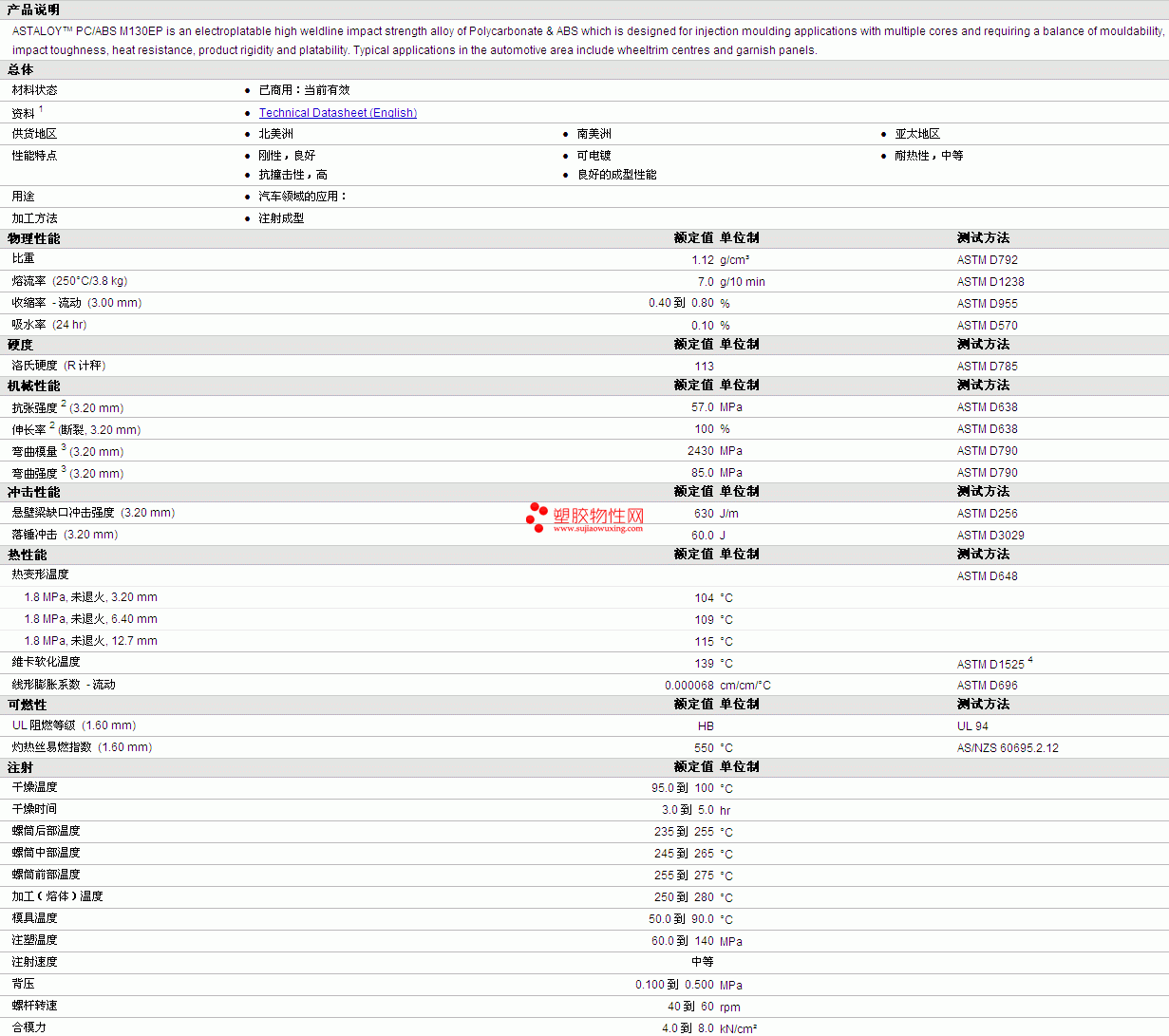The height and width of the screenshot is (1036, 1169).
Task: Select the ASTM D1238 test method
Action: coord(990,282)
